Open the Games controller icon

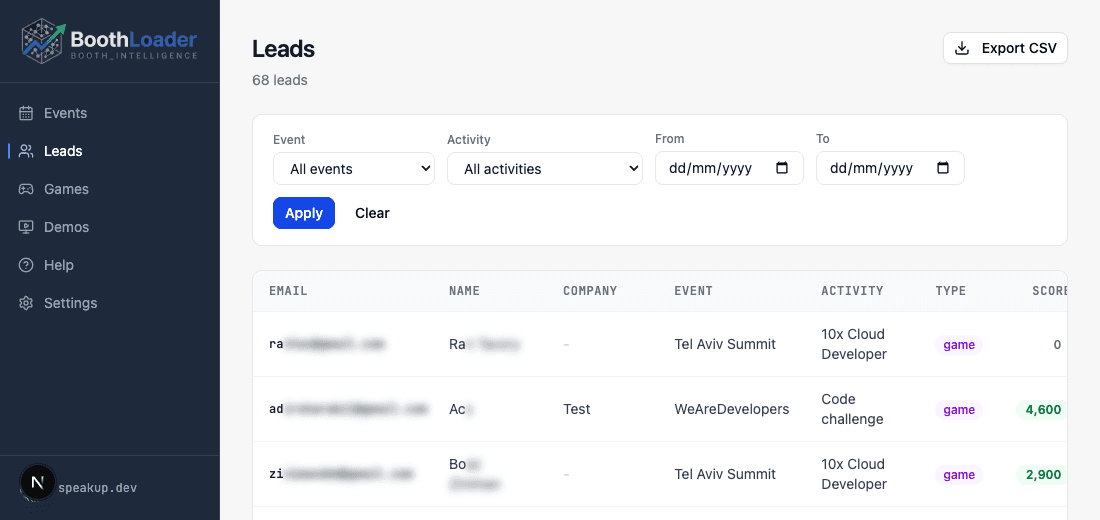(26, 189)
